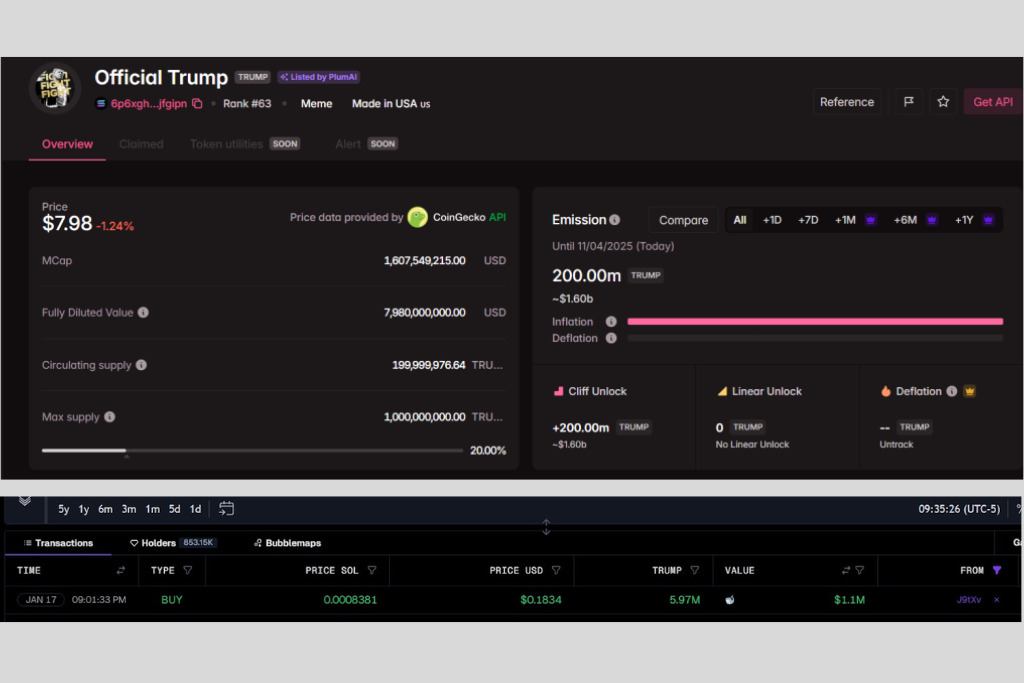Click the Listed by PlumAI badge
1024x683 pixels.
tap(319, 77)
